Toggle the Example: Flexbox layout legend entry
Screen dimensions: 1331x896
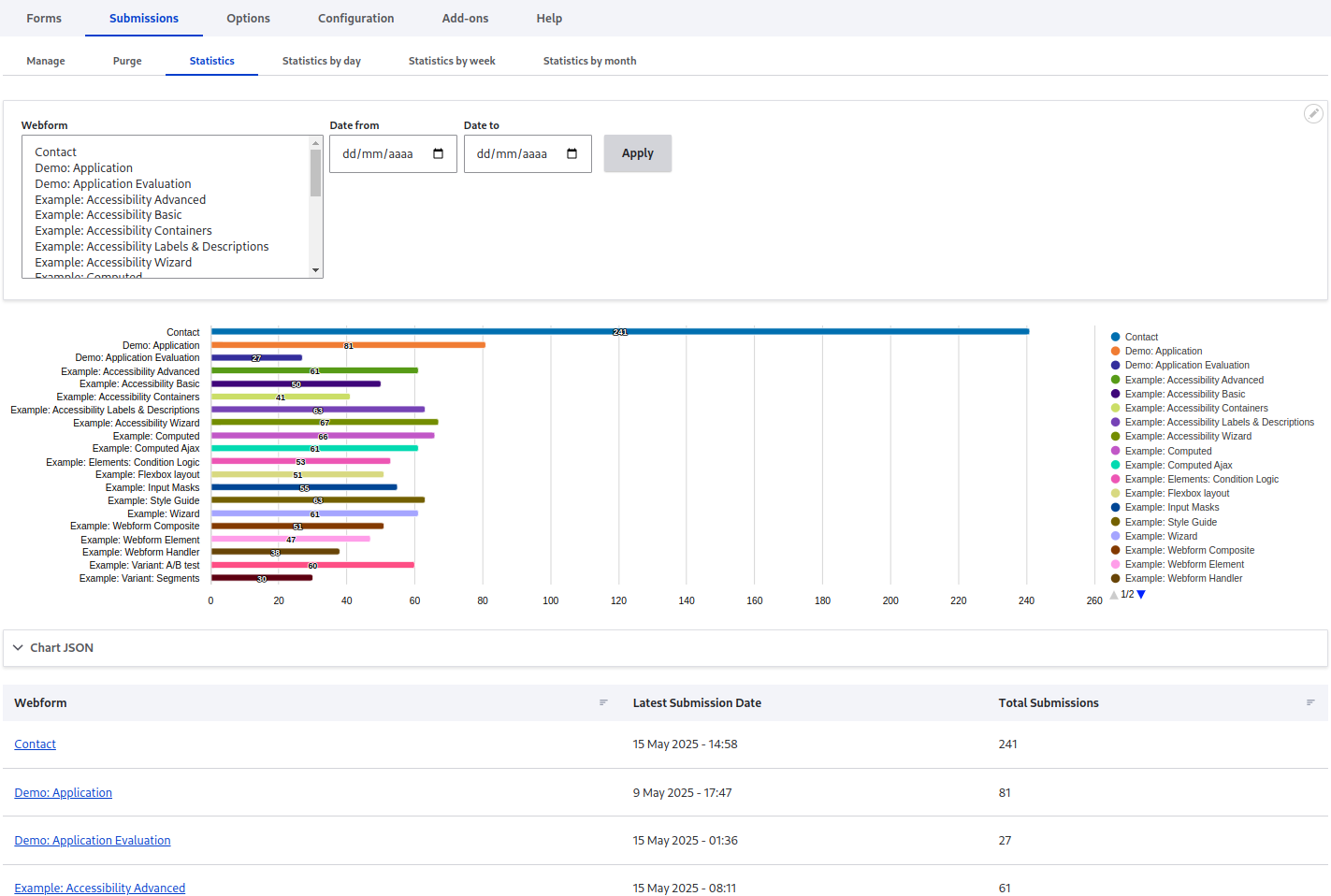click(x=1170, y=493)
